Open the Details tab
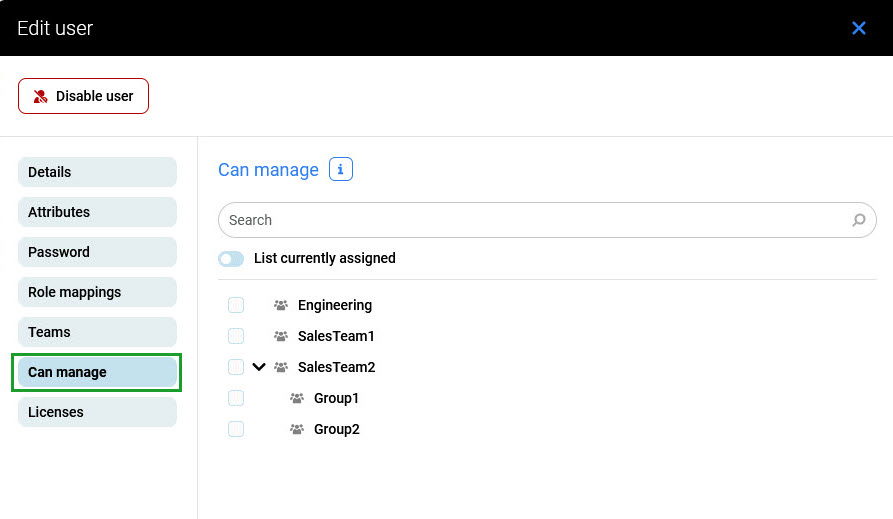 pyautogui.click(x=97, y=172)
